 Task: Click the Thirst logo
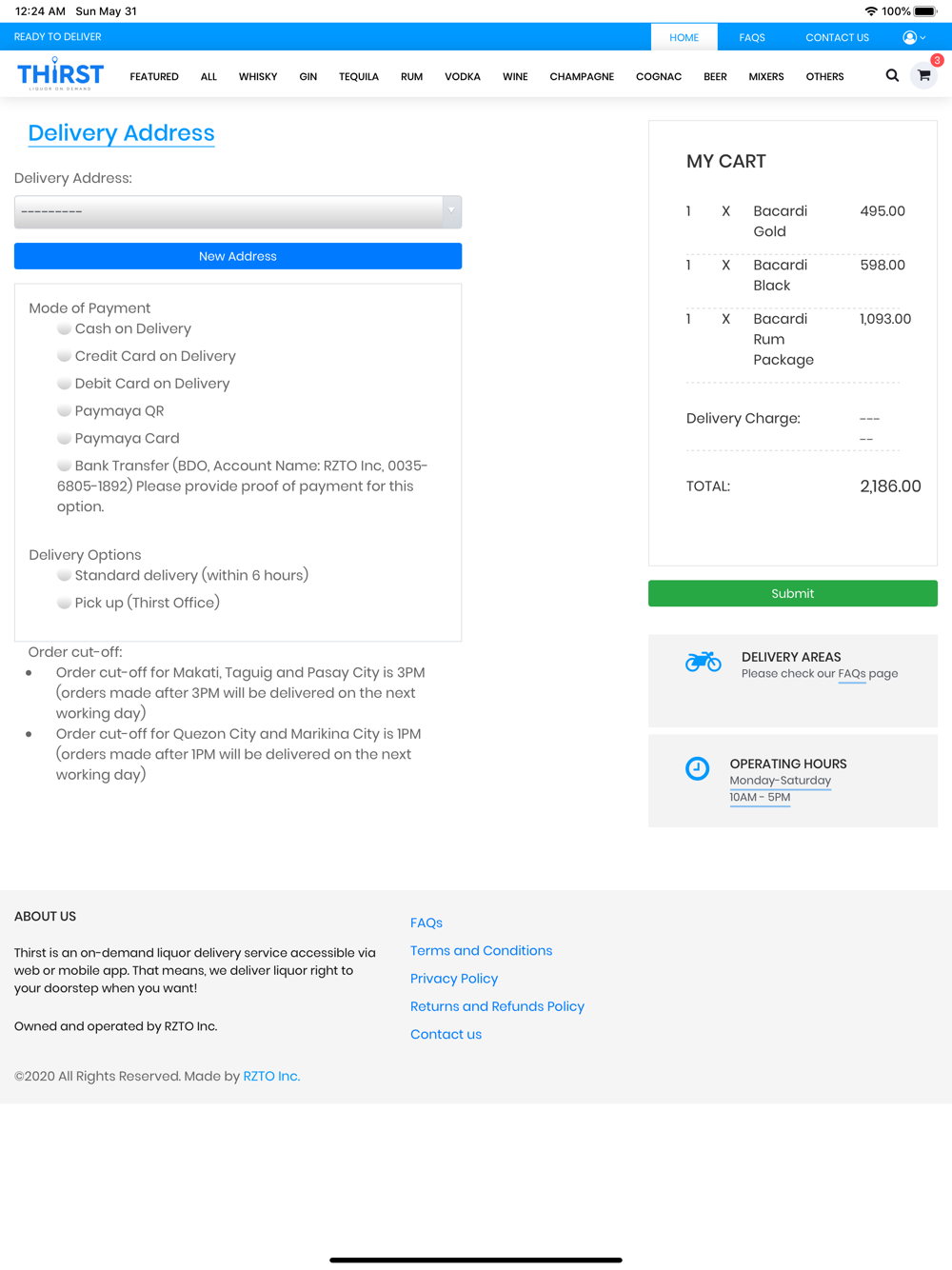60,73
